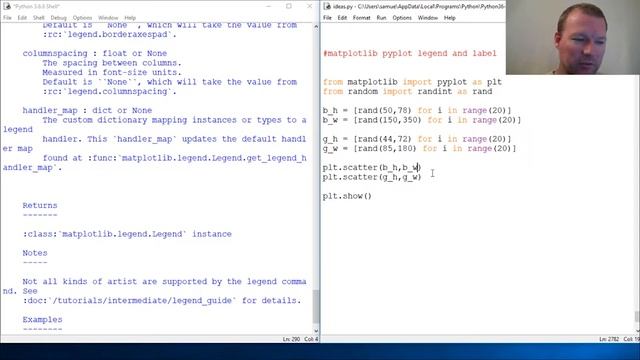This screenshot has width=640, height=360.
Task: Open Help menu in Python Shell window
Action: tap(130, 18)
